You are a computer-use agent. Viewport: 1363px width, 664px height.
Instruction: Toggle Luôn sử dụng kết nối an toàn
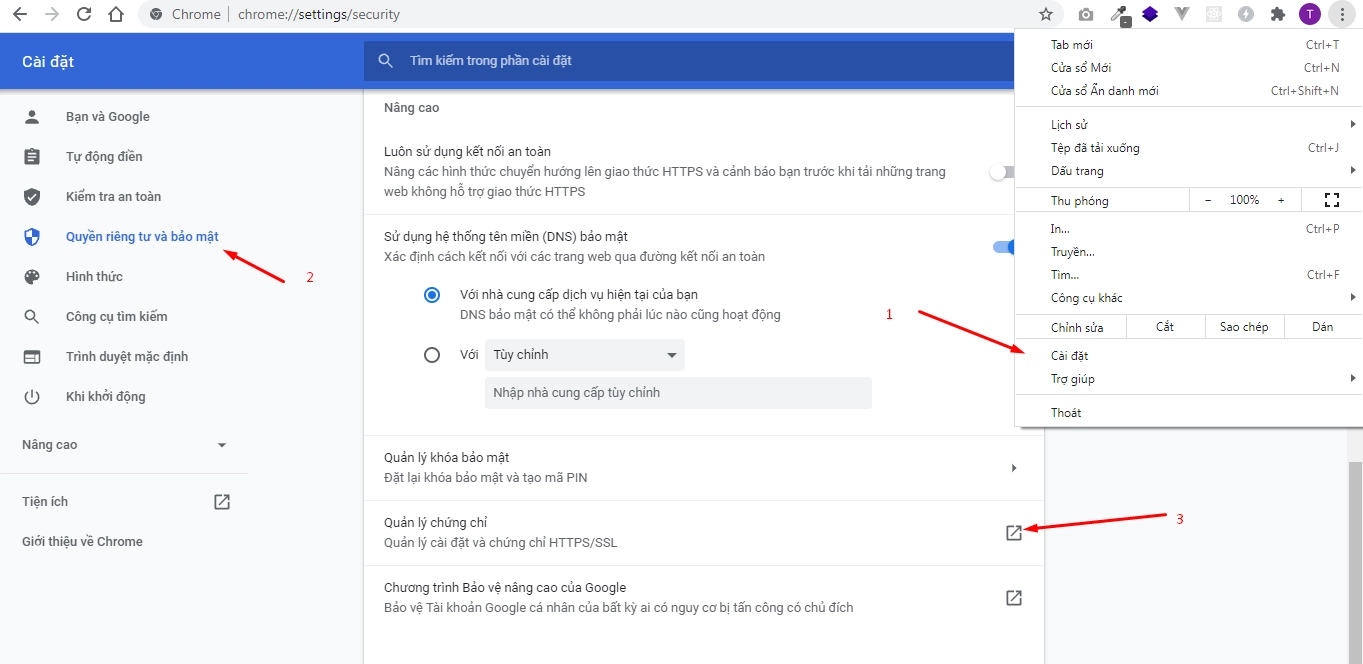pos(1002,172)
